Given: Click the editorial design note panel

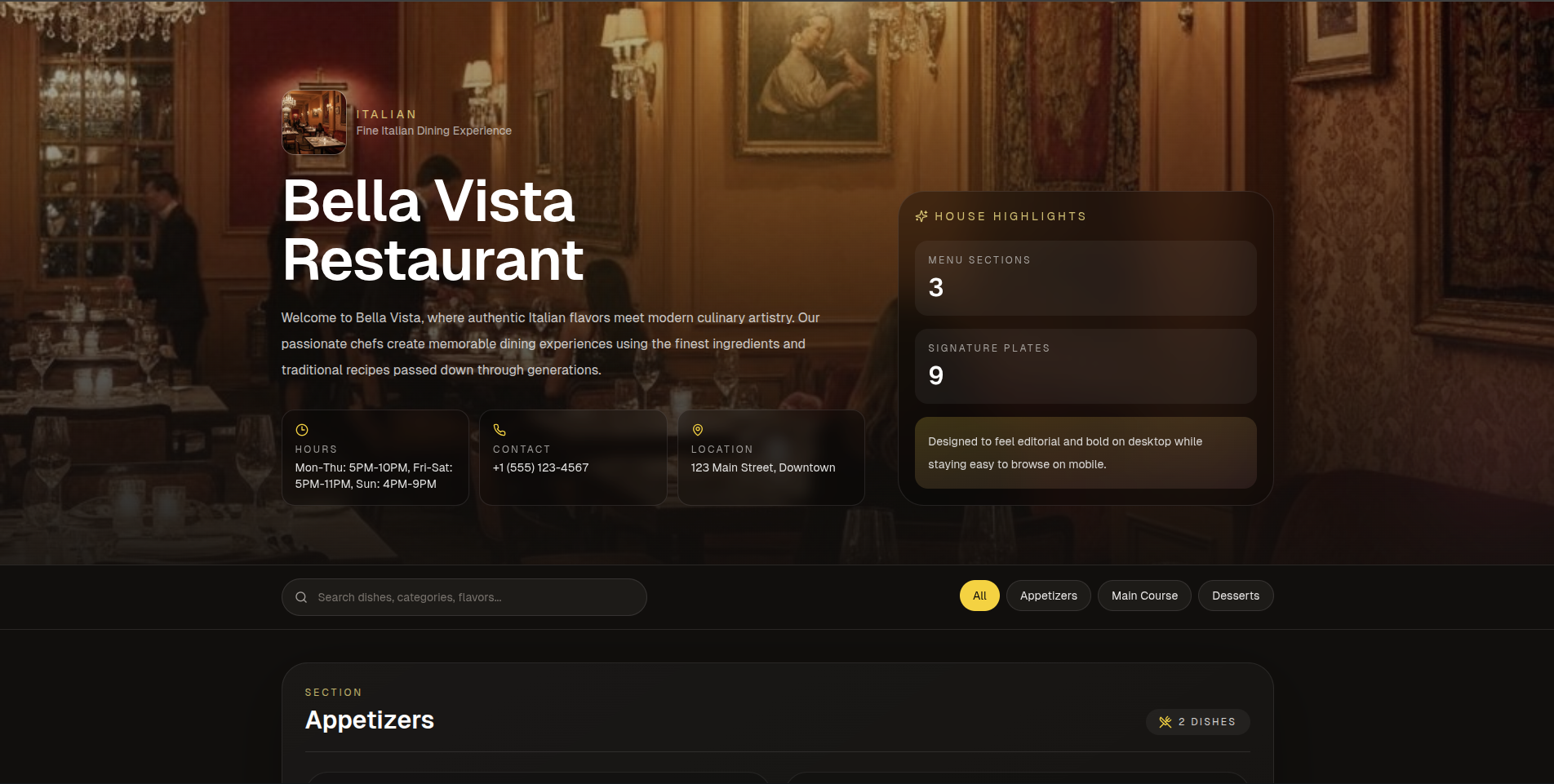Looking at the screenshot, I should 1085,453.
